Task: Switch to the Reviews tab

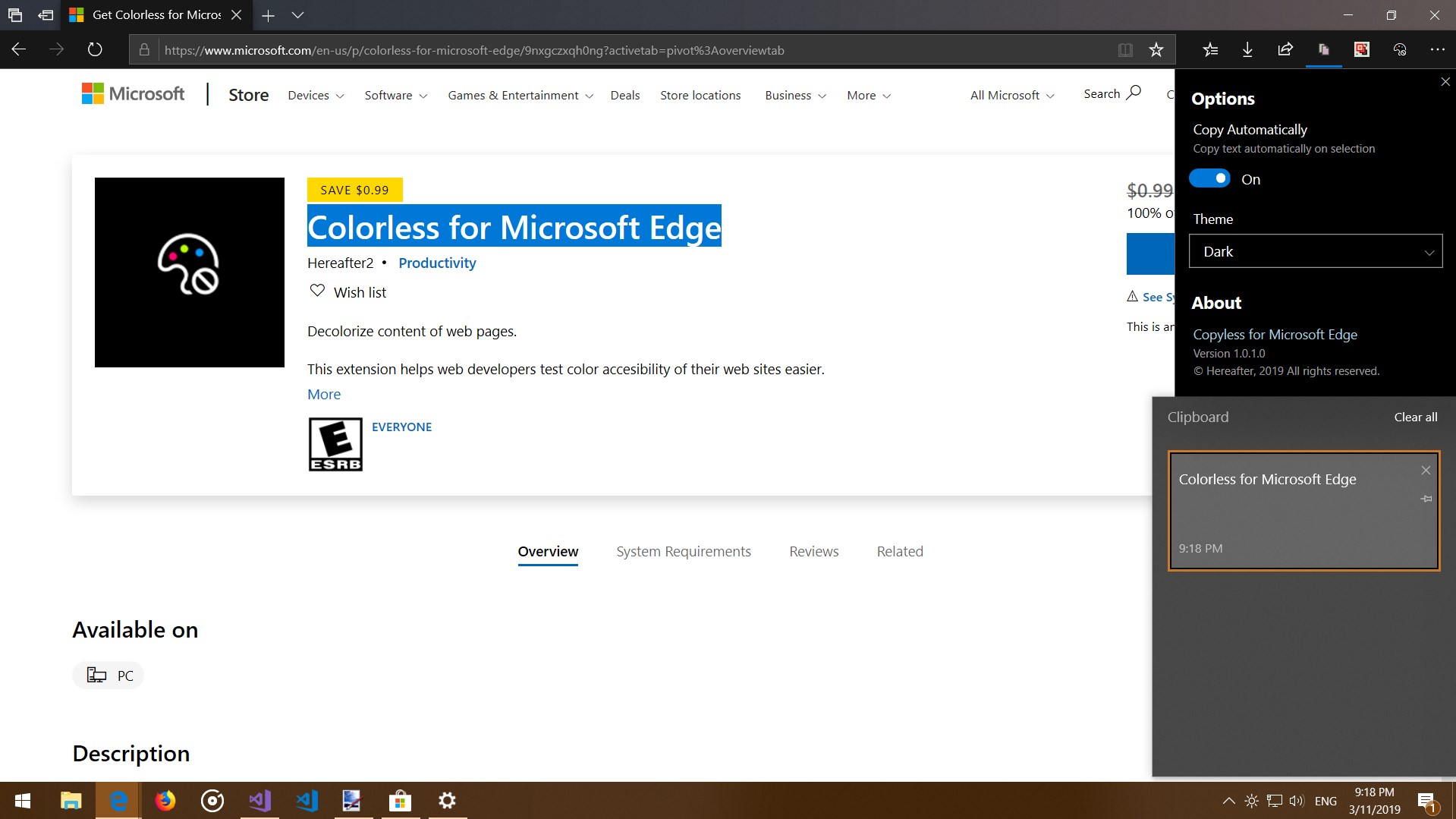Action: [814, 552]
